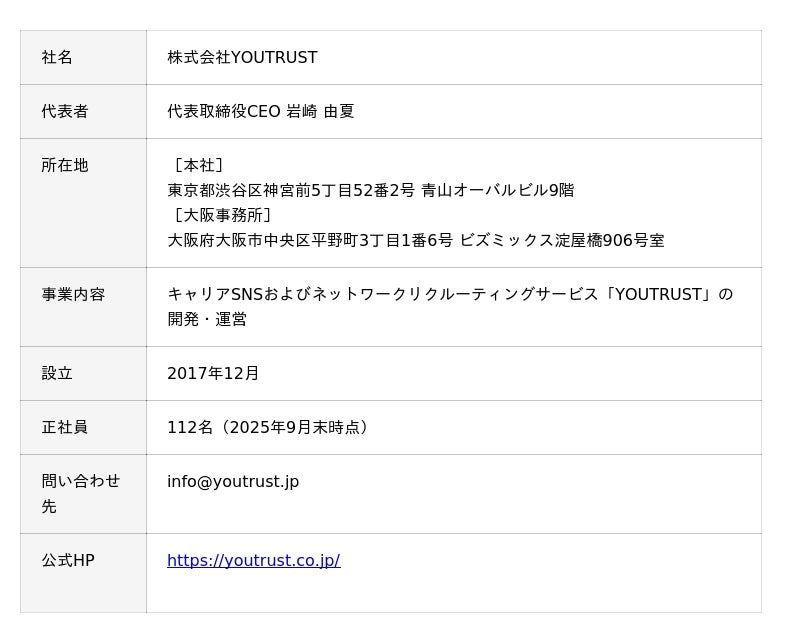The image size is (800, 643).
Task: Click the 公式HP row label
Action: 68,560
